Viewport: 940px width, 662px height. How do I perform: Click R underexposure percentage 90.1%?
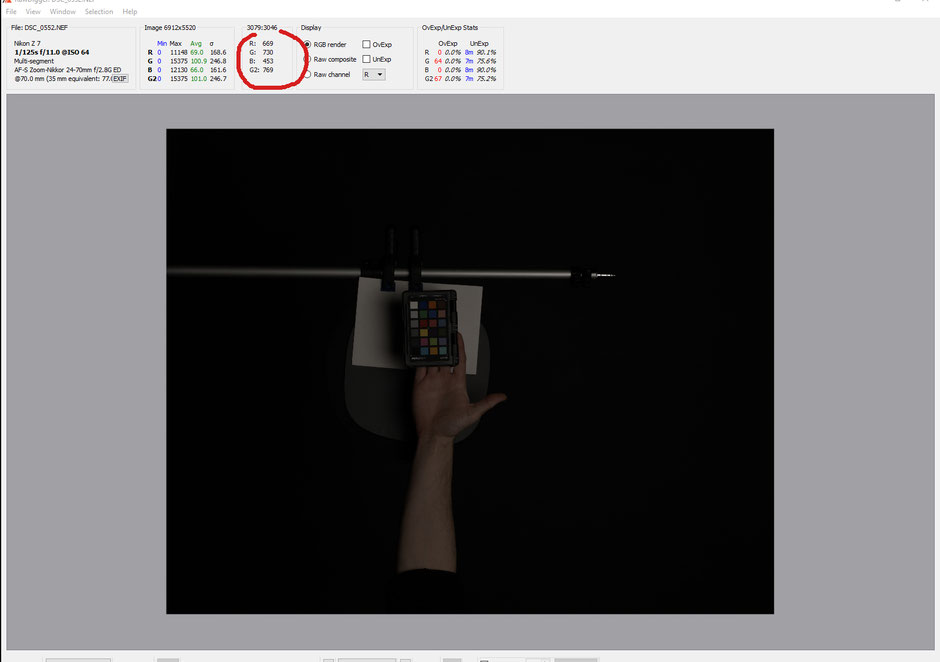[x=486, y=52]
